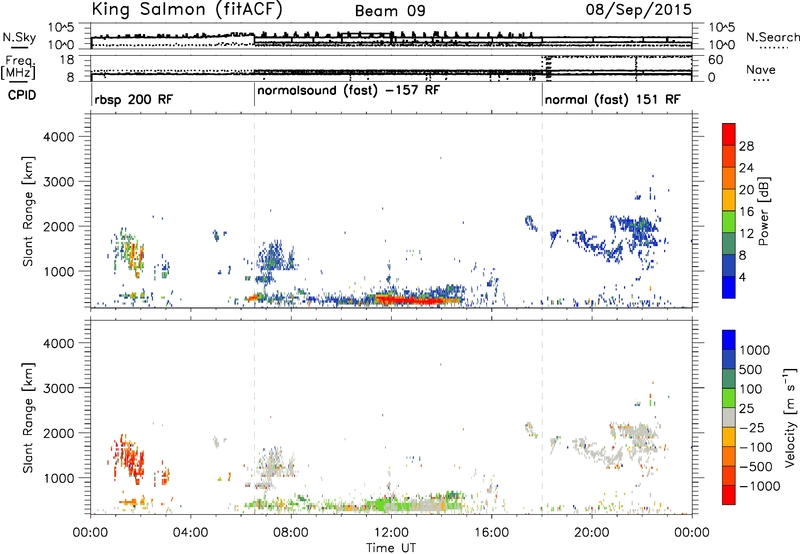
Task: Click the top blue segment of Velocity colorbar
Action: pos(729,340)
